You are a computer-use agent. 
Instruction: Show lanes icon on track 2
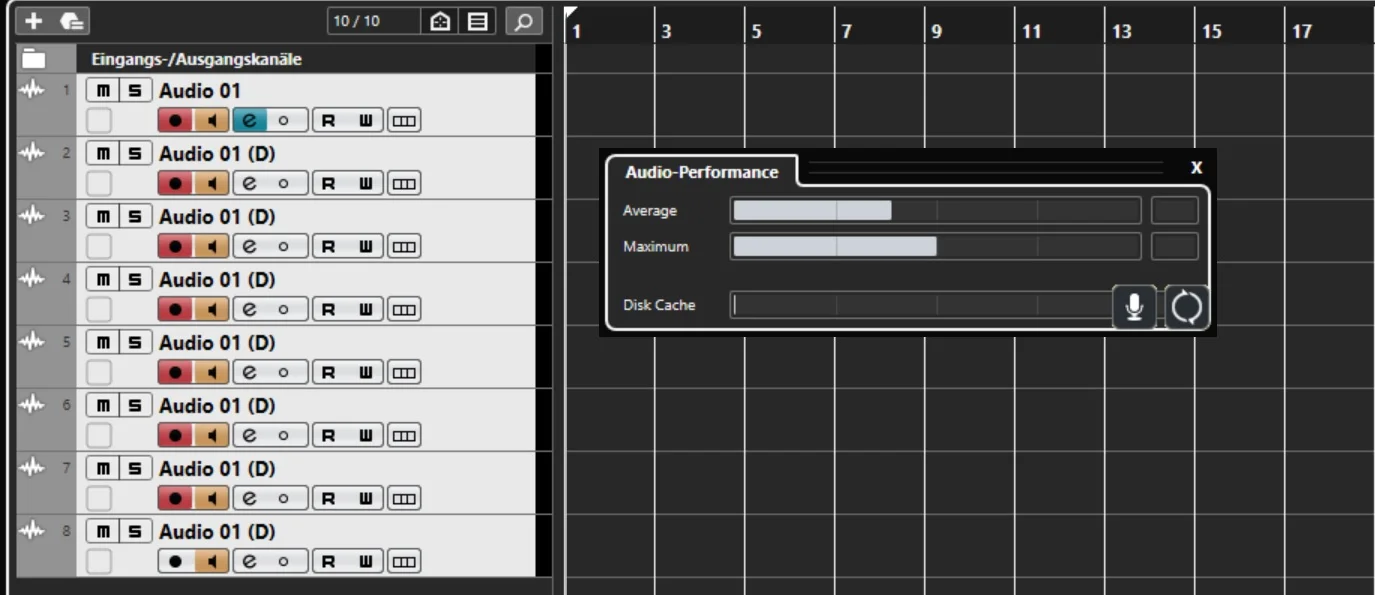404,183
